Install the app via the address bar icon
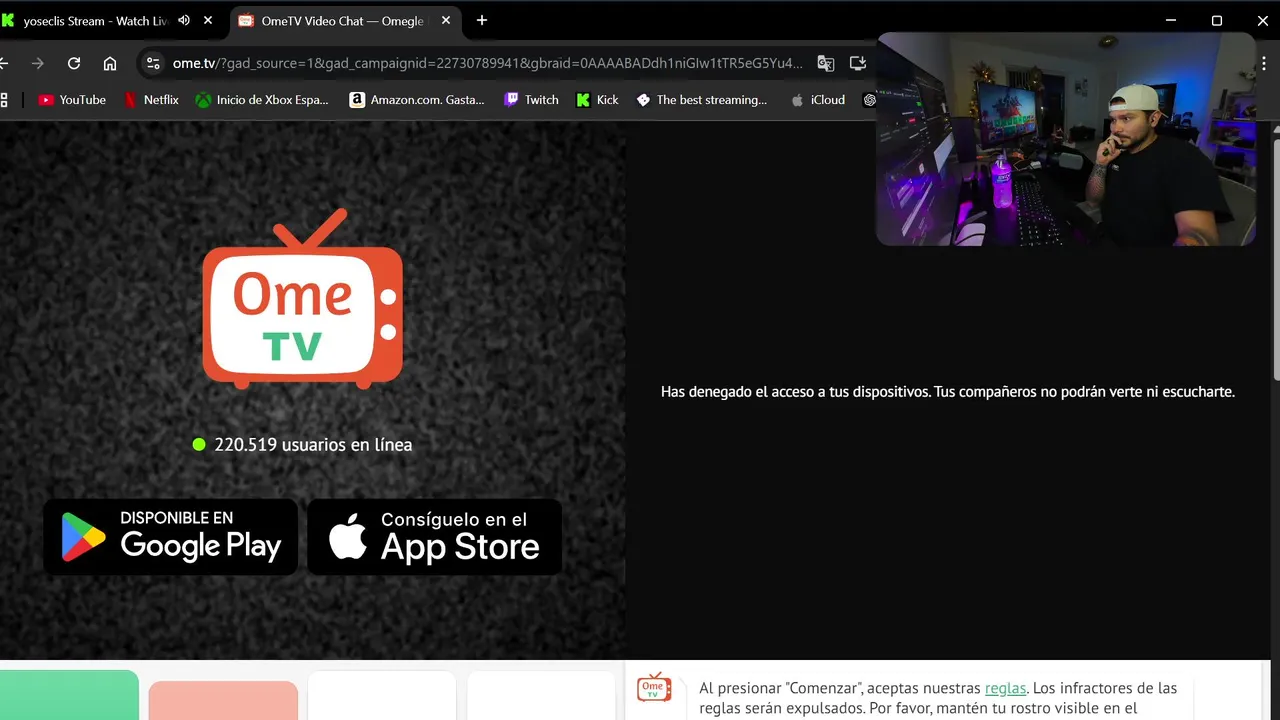Viewport: 1280px width, 720px height. coord(858,63)
